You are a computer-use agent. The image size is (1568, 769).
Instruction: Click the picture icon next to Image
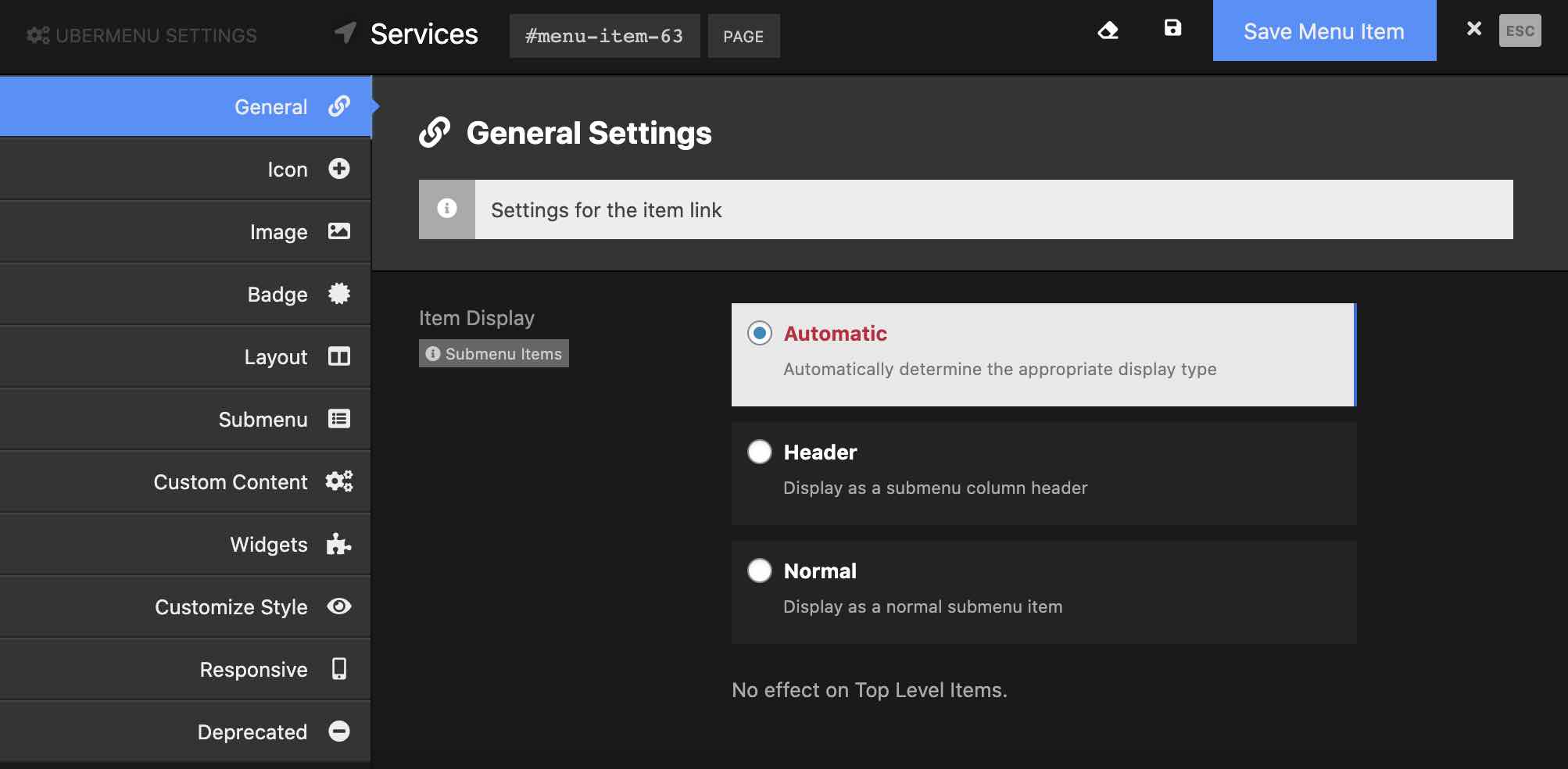[x=338, y=231]
